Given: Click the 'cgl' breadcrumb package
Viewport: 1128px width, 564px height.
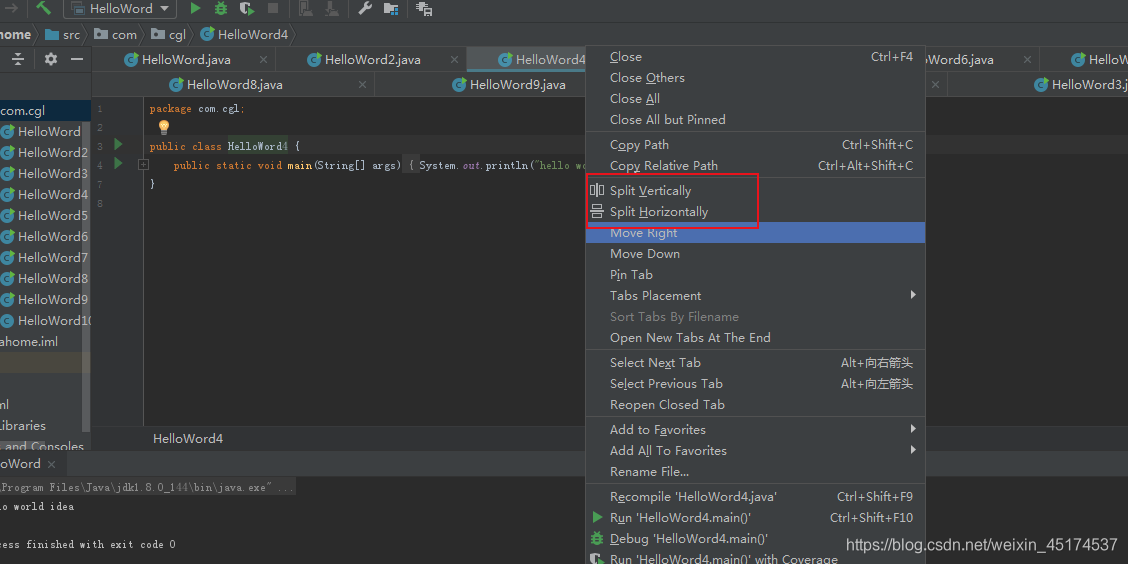Looking at the screenshot, I should click(x=168, y=34).
